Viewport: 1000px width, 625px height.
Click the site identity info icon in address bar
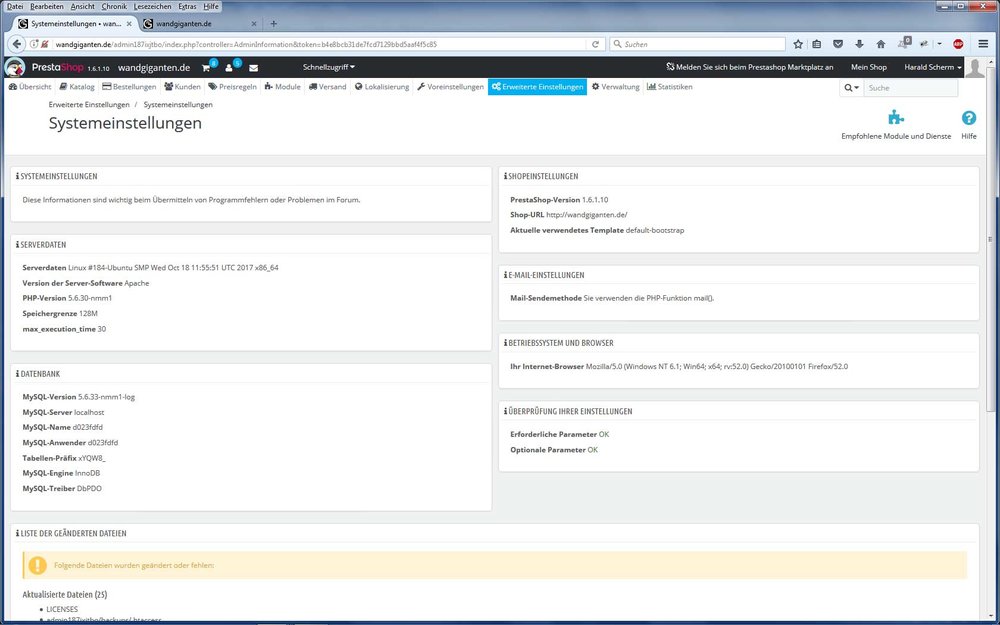pyautogui.click(x=34, y=44)
